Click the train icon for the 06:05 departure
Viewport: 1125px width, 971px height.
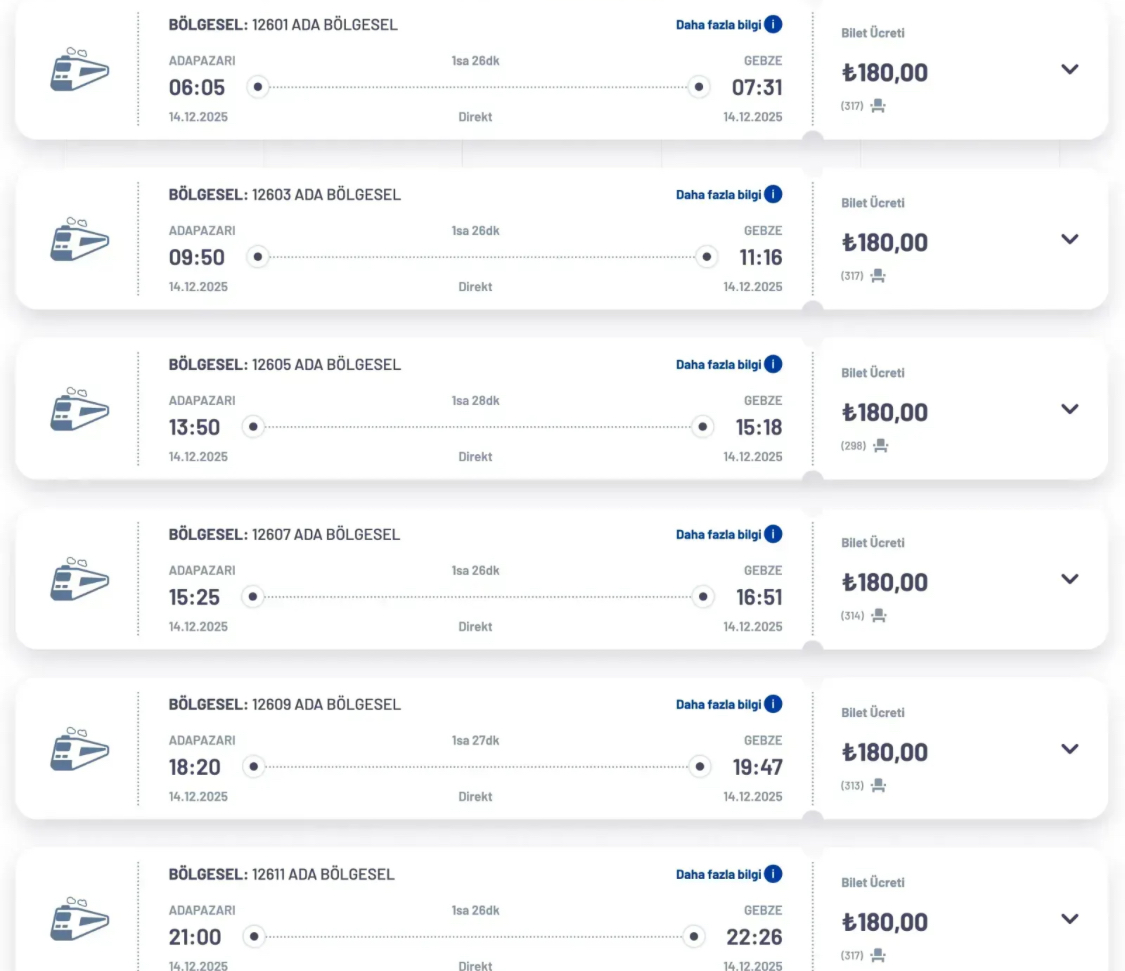tap(79, 69)
